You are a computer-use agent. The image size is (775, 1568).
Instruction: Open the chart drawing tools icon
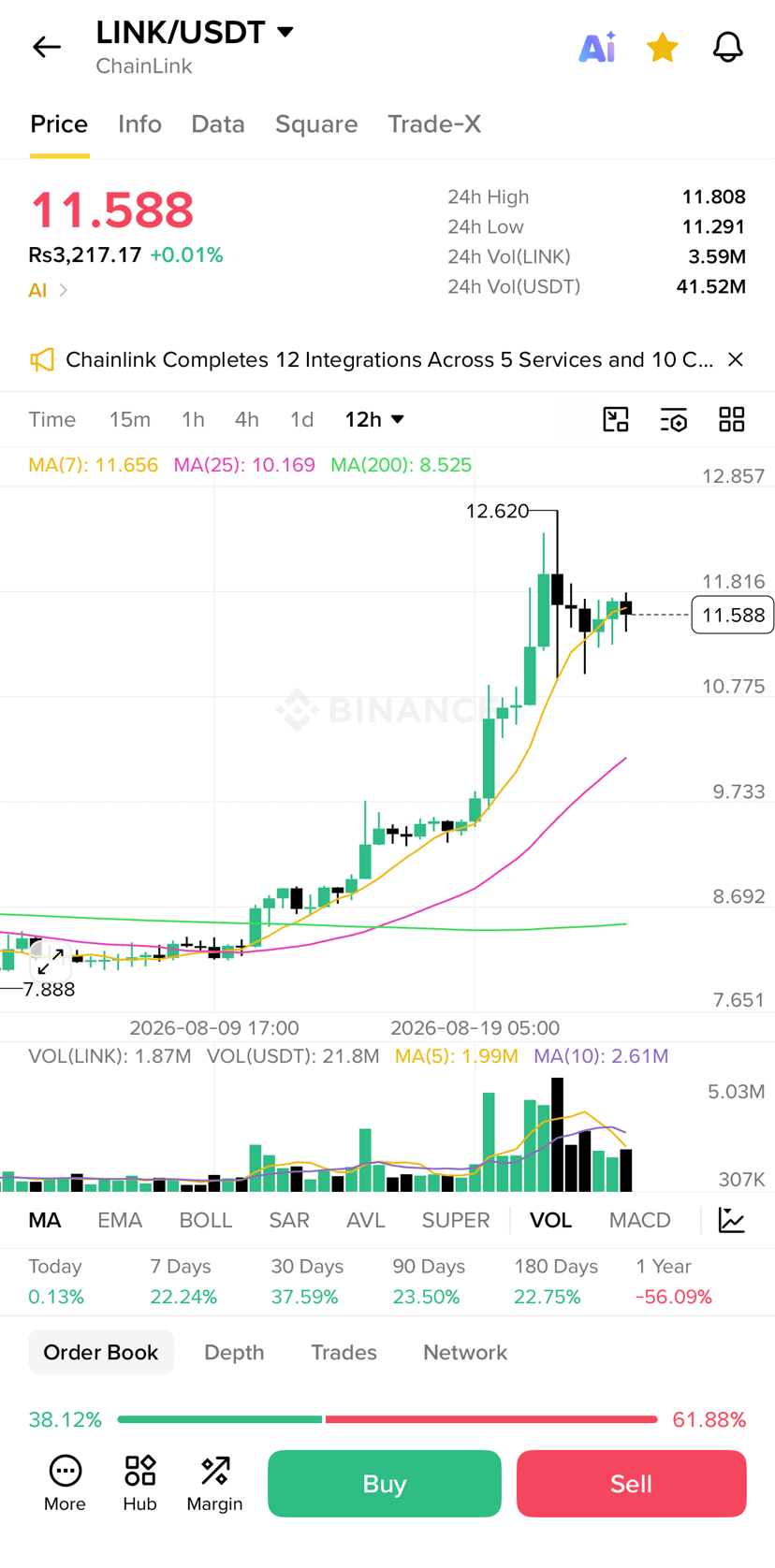click(616, 419)
